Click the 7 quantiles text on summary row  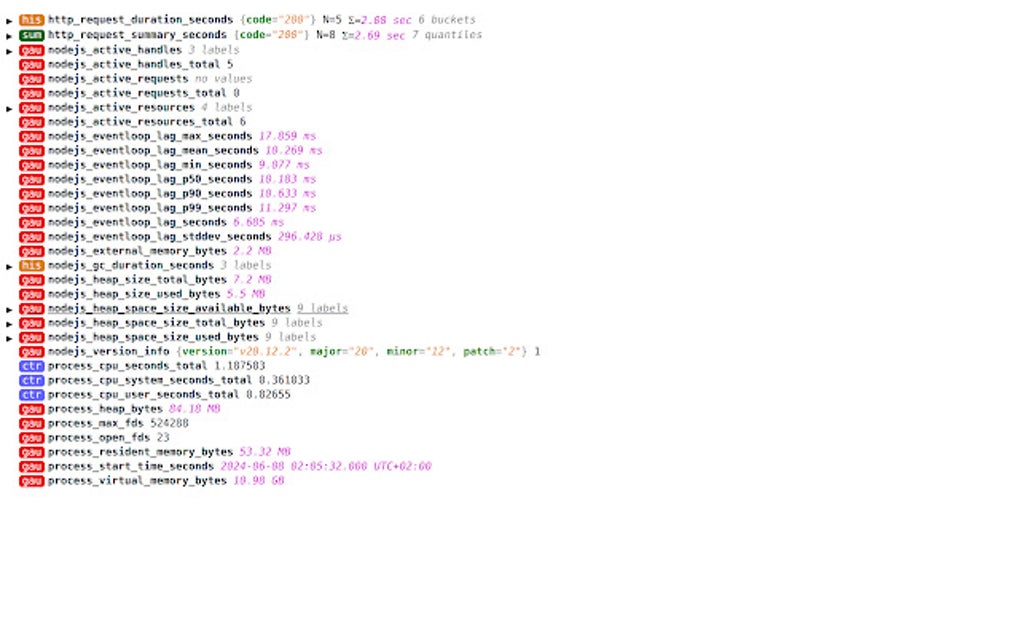(447, 35)
